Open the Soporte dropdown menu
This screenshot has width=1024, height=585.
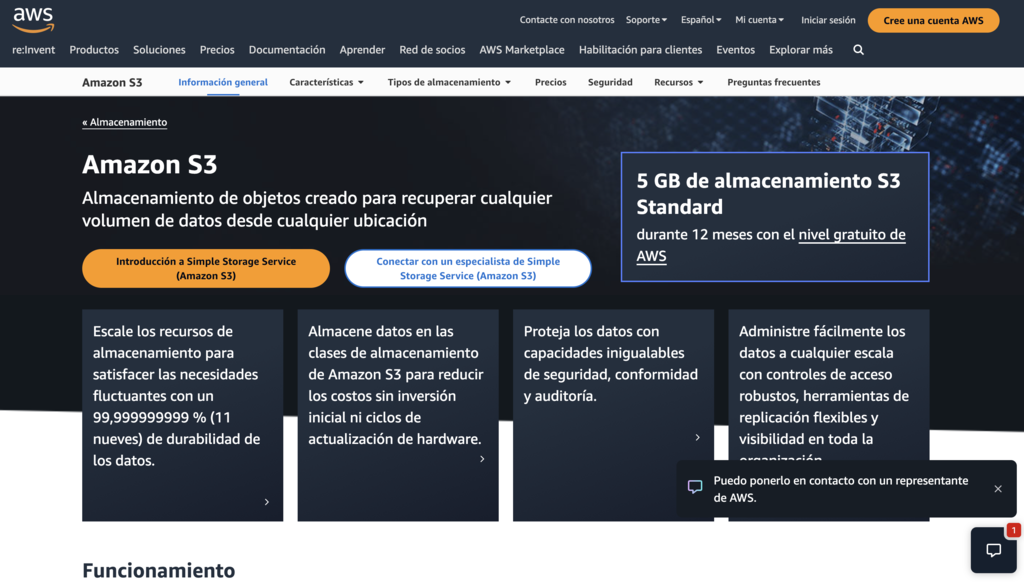646,19
